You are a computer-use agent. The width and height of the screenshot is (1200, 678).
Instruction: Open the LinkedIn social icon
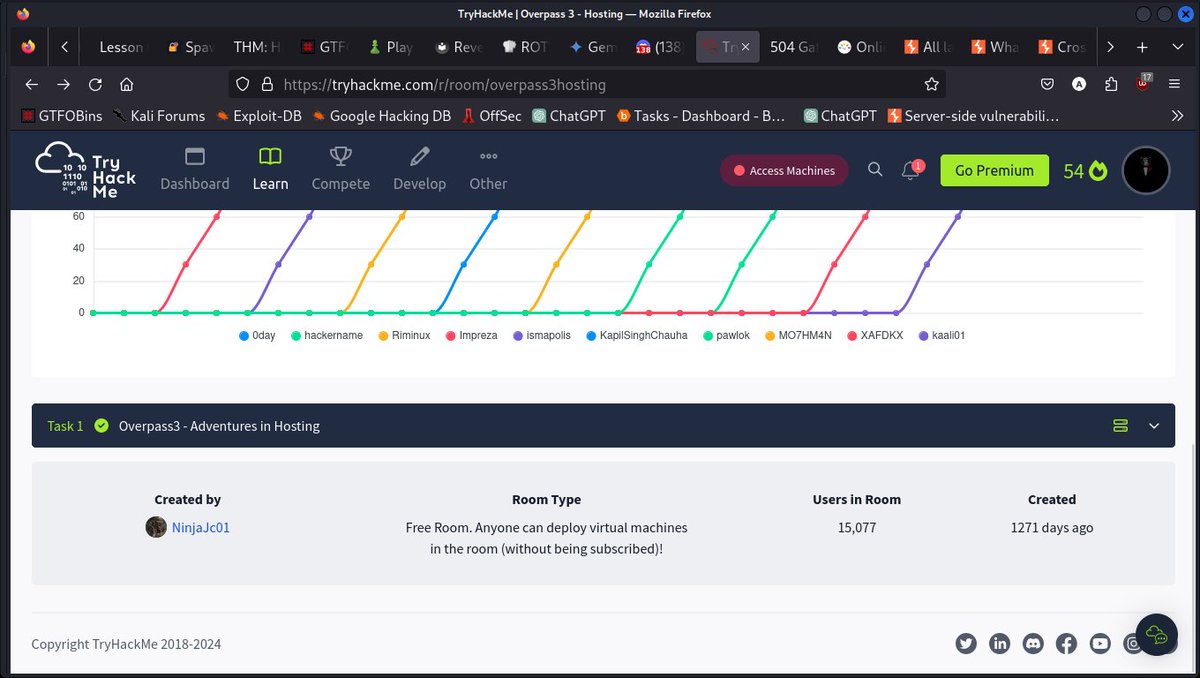[999, 644]
